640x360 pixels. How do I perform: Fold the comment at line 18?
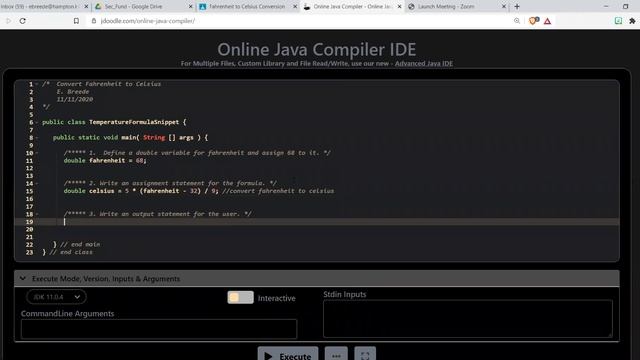tap(37, 214)
